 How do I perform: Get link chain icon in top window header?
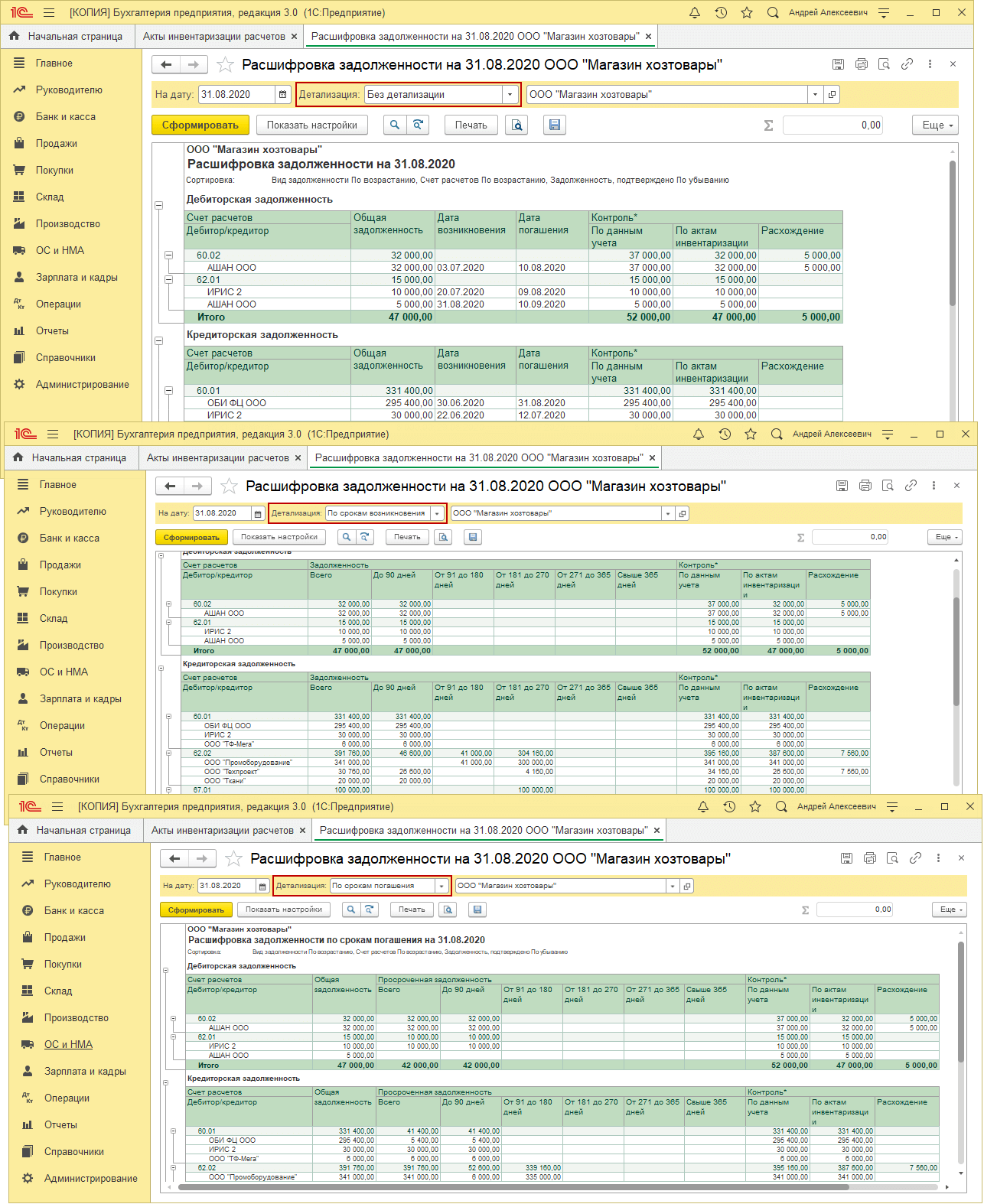907,64
